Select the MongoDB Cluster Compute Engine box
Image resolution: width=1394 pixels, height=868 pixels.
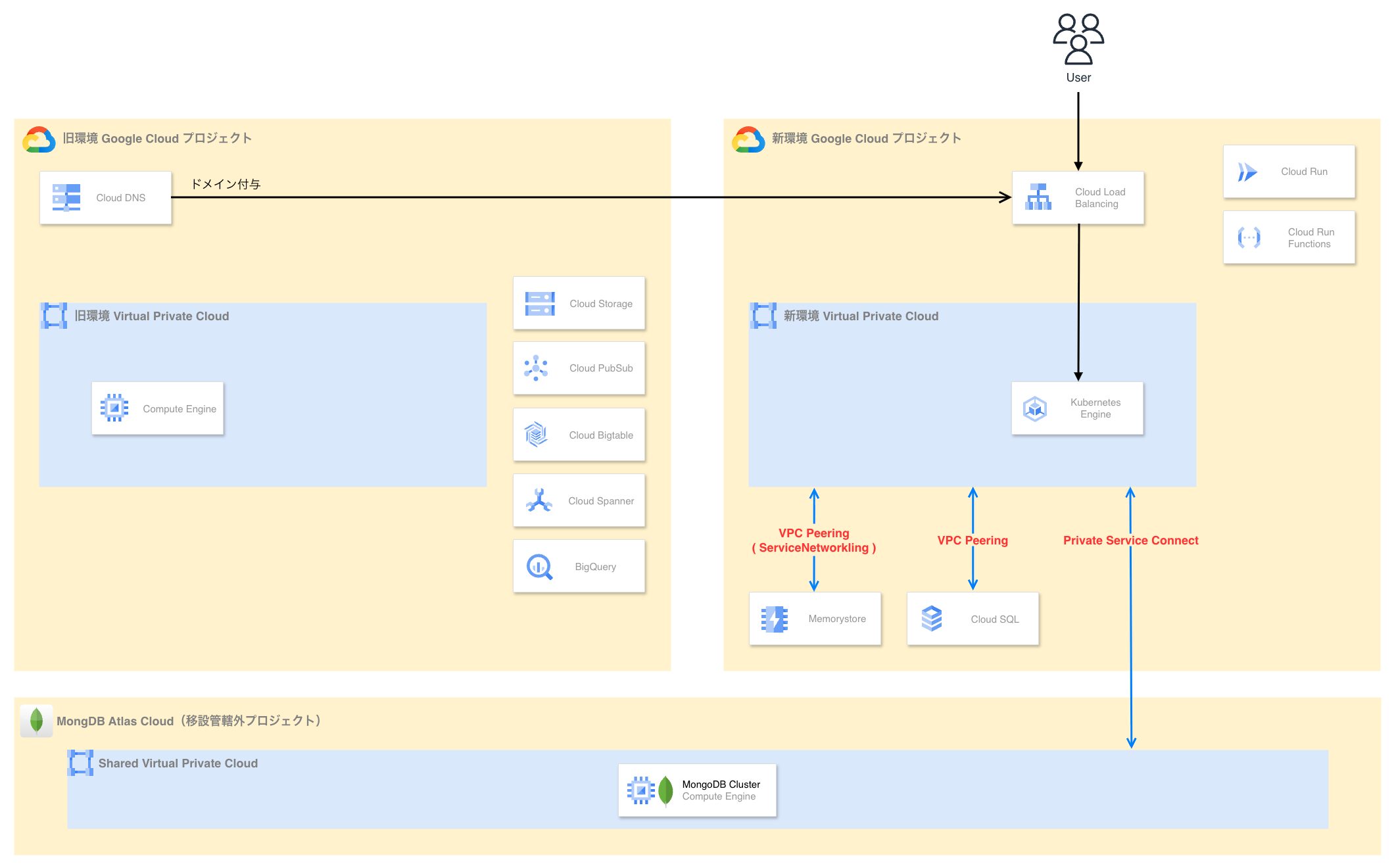click(x=698, y=790)
